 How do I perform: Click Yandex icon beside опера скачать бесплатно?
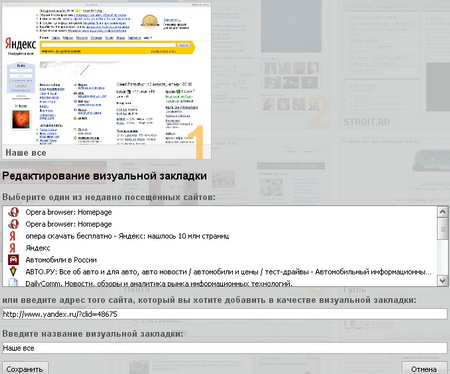13,236
